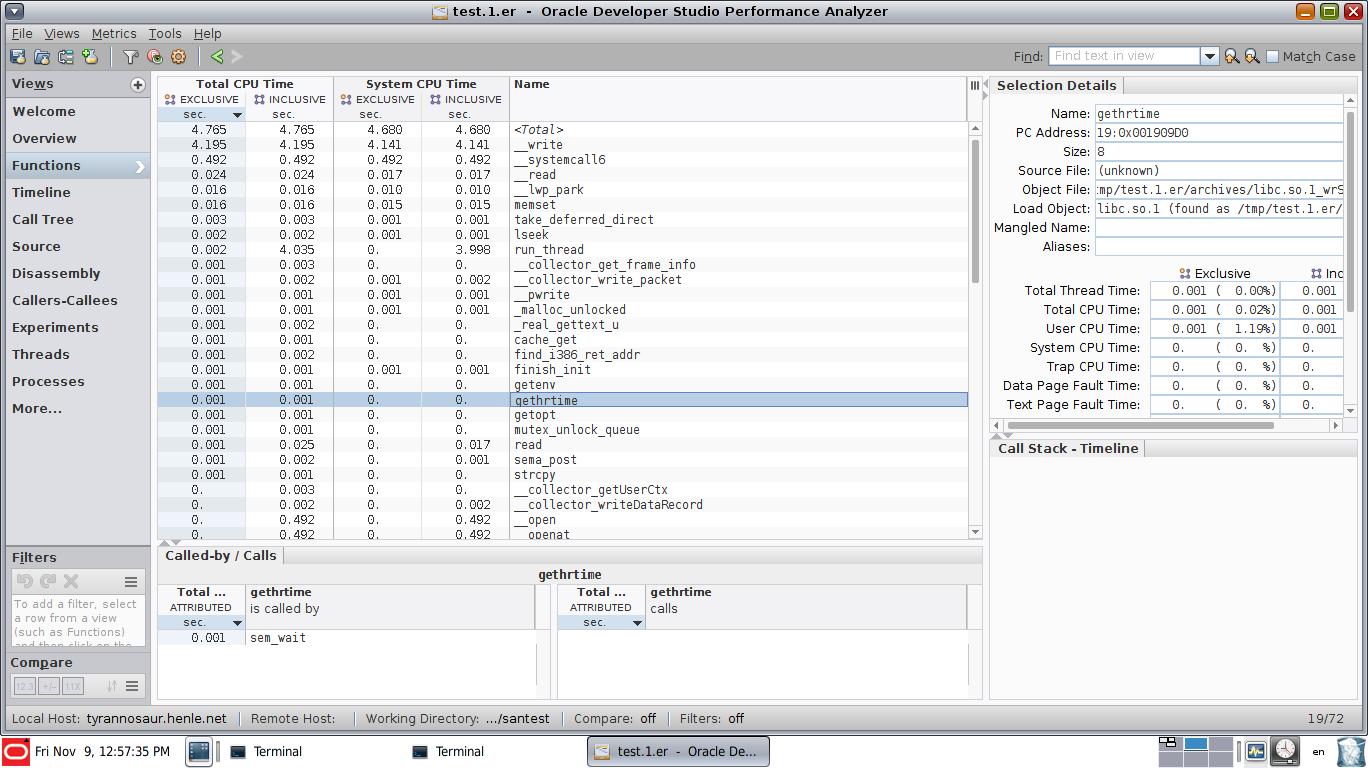This screenshot has width=1368, height=768.
Task: Select the Called-by / Calls tab
Action: pos(221,556)
